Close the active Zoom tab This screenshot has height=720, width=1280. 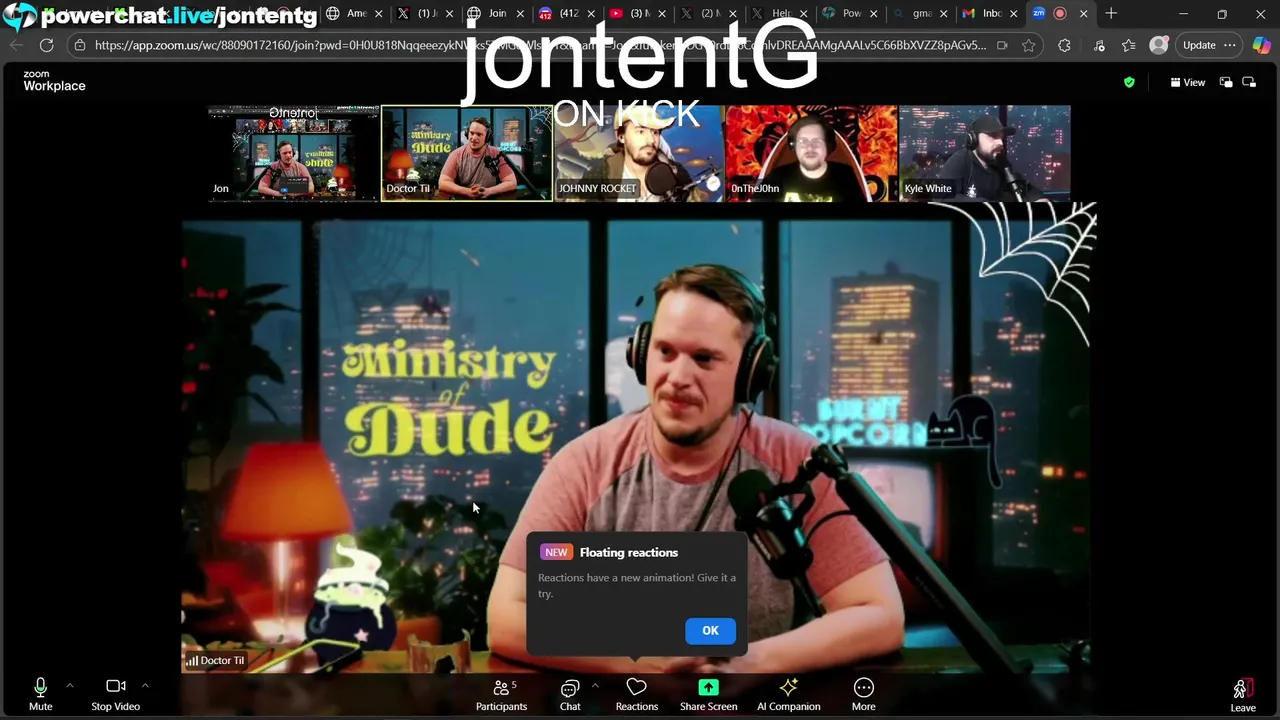point(1083,14)
